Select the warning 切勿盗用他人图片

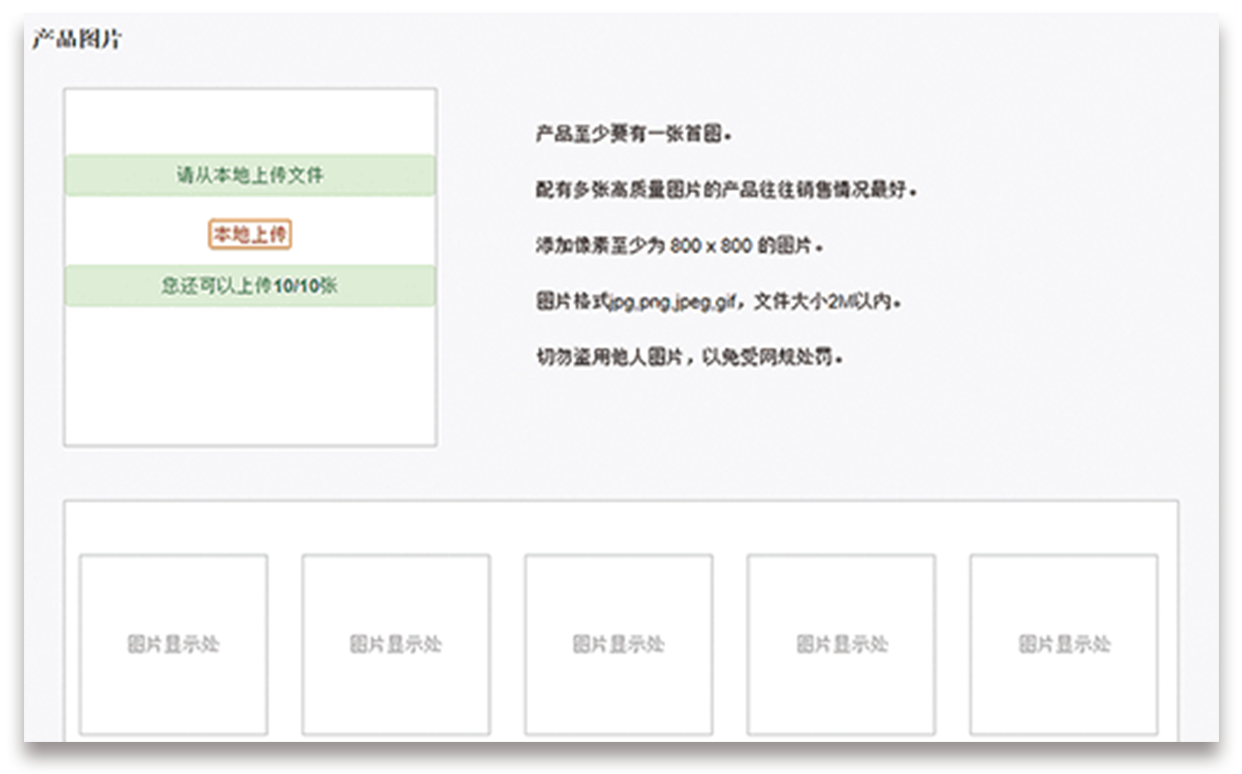pyautogui.click(x=690, y=356)
